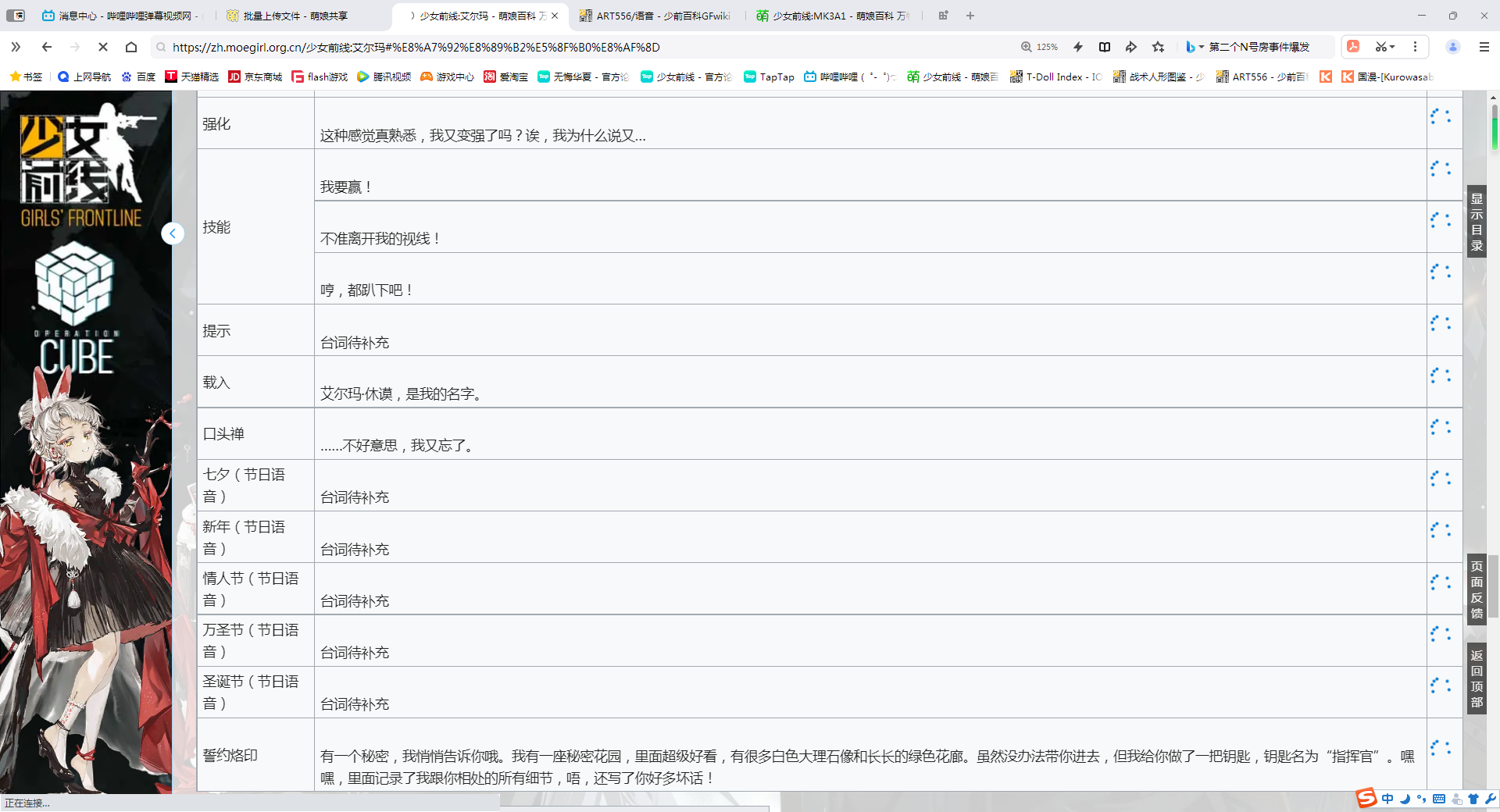Open the tab list icon beside new tab
1500x812 pixels.
[943, 16]
